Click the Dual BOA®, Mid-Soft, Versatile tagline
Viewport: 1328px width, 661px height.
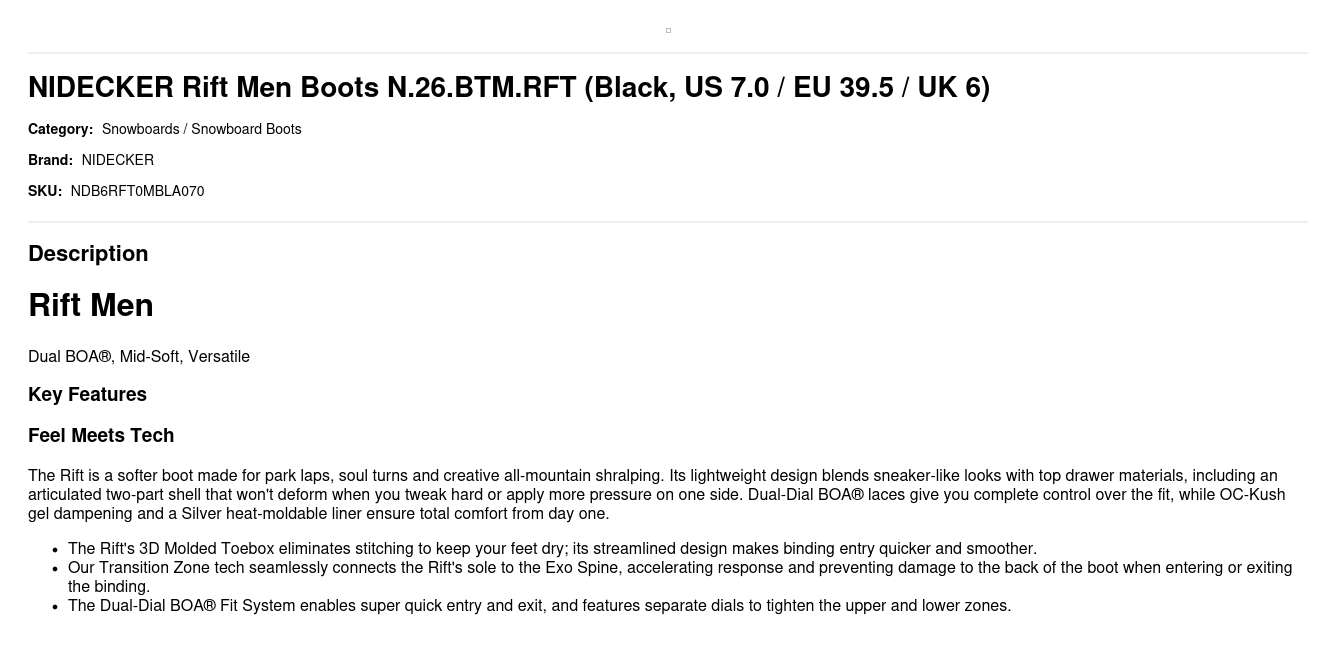click(x=139, y=357)
